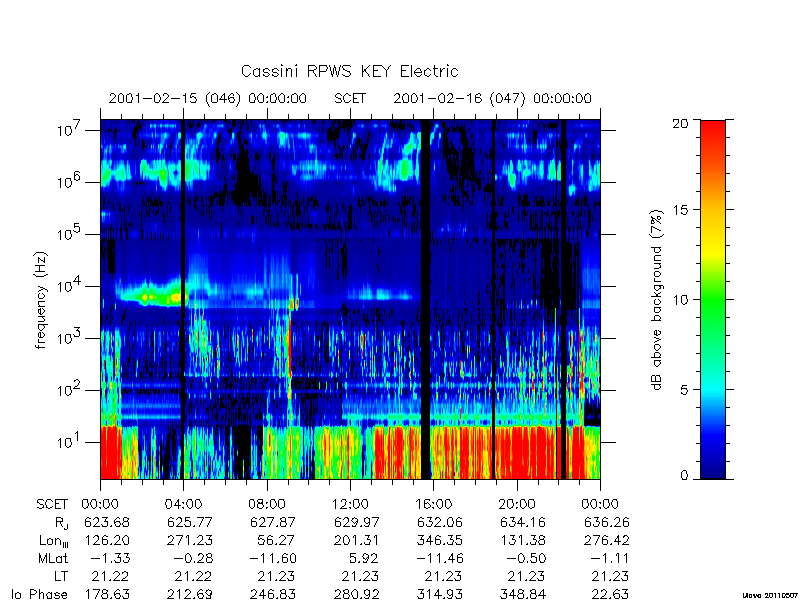Click the Io Phase value 280.92
The image size is (800, 600).
pos(356,593)
